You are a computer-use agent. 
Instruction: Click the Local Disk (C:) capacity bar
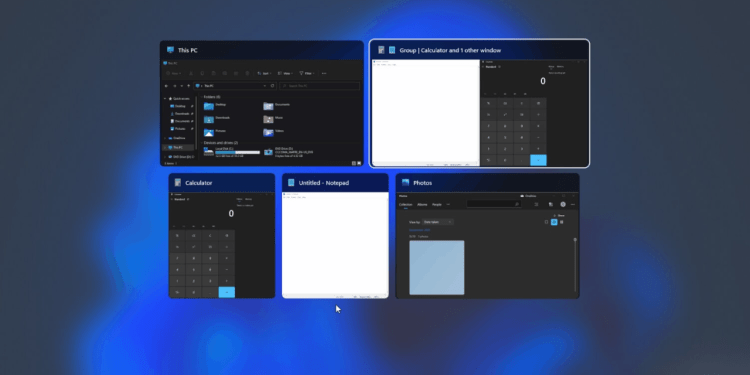tap(238, 153)
